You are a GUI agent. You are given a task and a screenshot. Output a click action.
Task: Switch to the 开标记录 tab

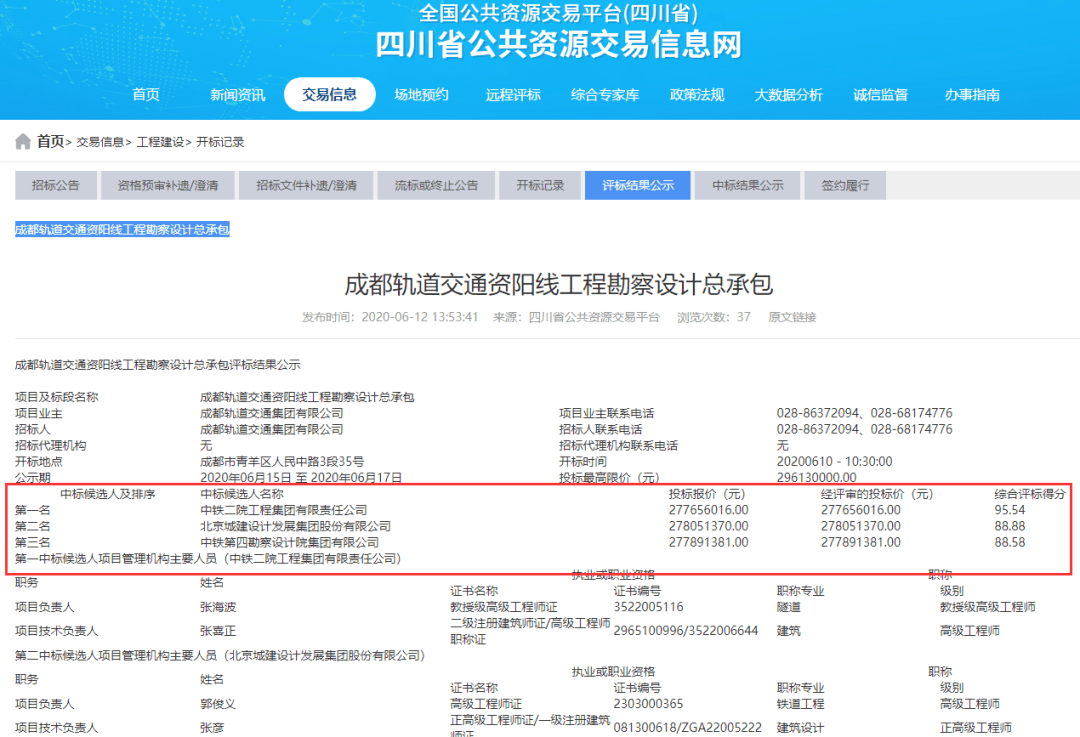(540, 185)
